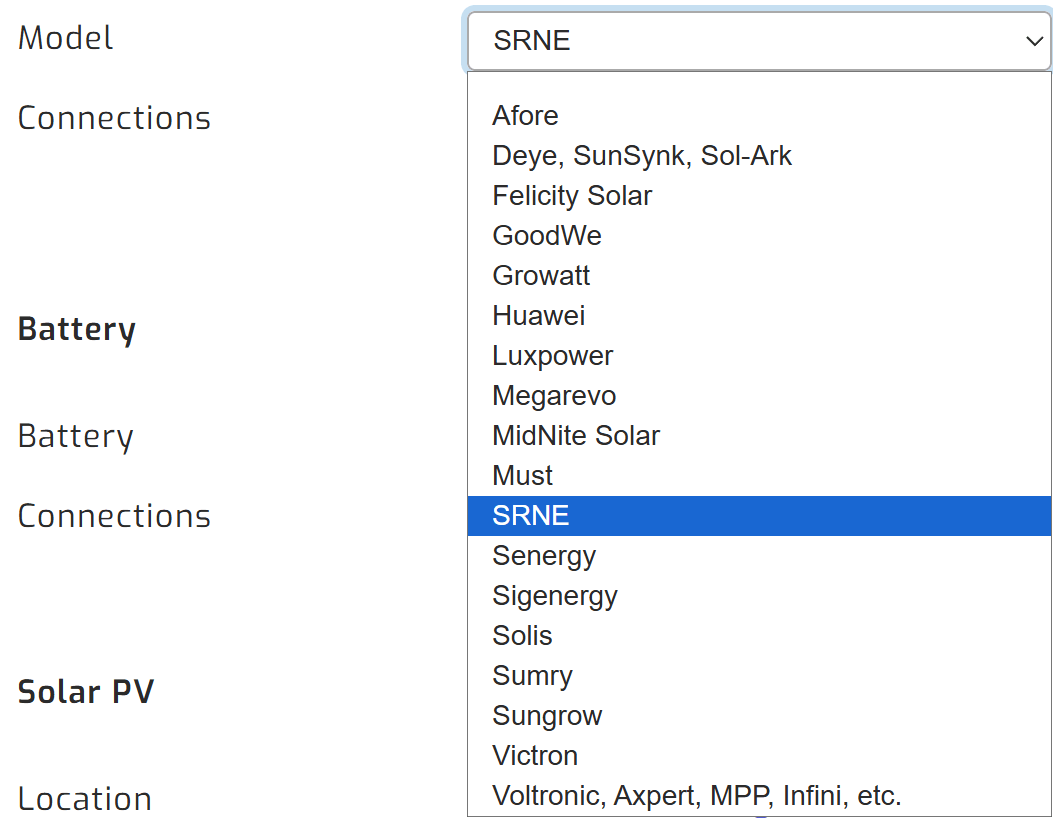Select Felicity Solar as the model

pos(572,196)
